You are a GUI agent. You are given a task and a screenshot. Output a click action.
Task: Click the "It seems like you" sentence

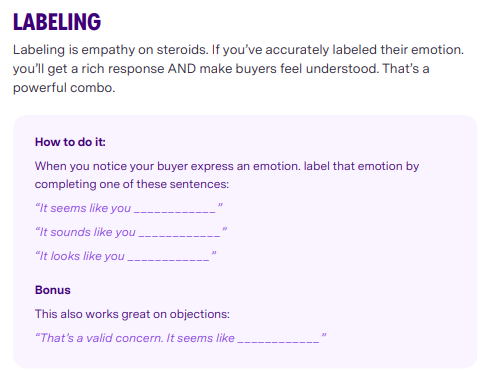(129, 208)
